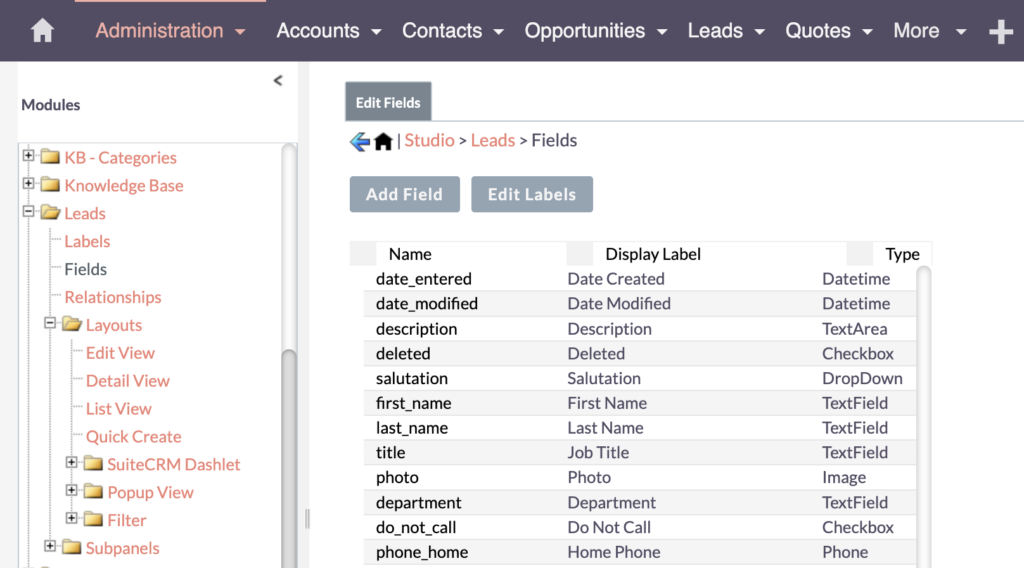The image size is (1024, 568).
Task: Open the Popup View tree item
Action: tap(150, 492)
